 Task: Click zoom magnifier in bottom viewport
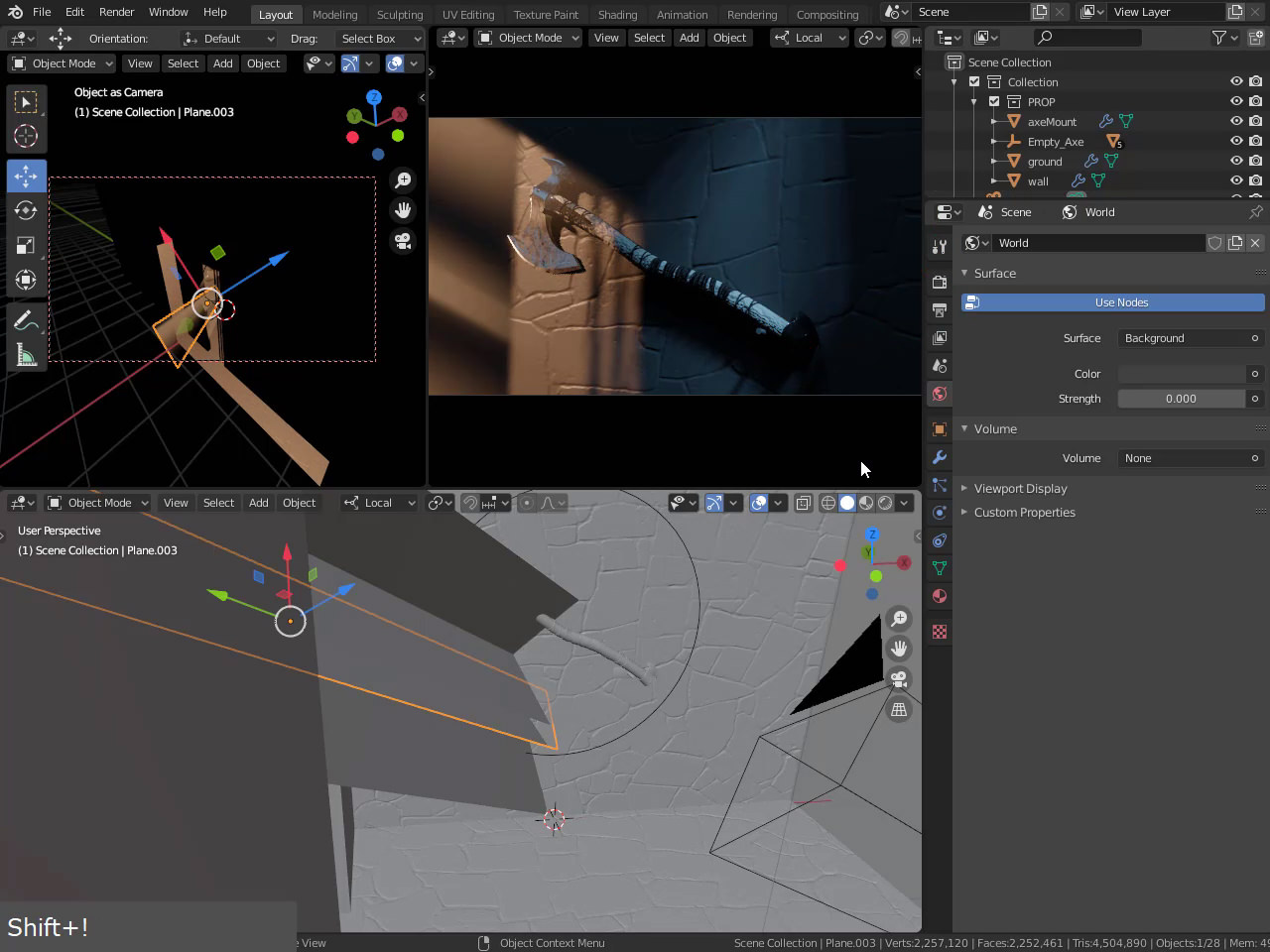(x=899, y=619)
